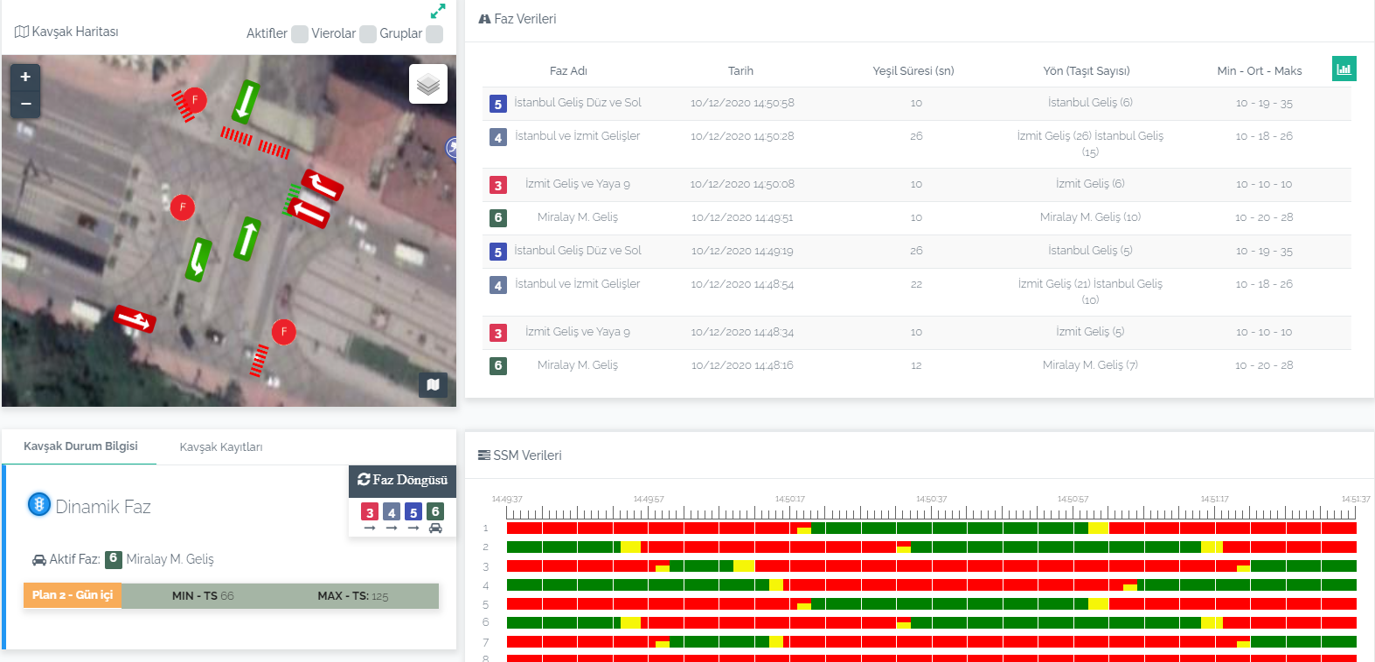This screenshot has width=1375, height=662.
Task: Open the map layers selector
Action: click(x=428, y=85)
